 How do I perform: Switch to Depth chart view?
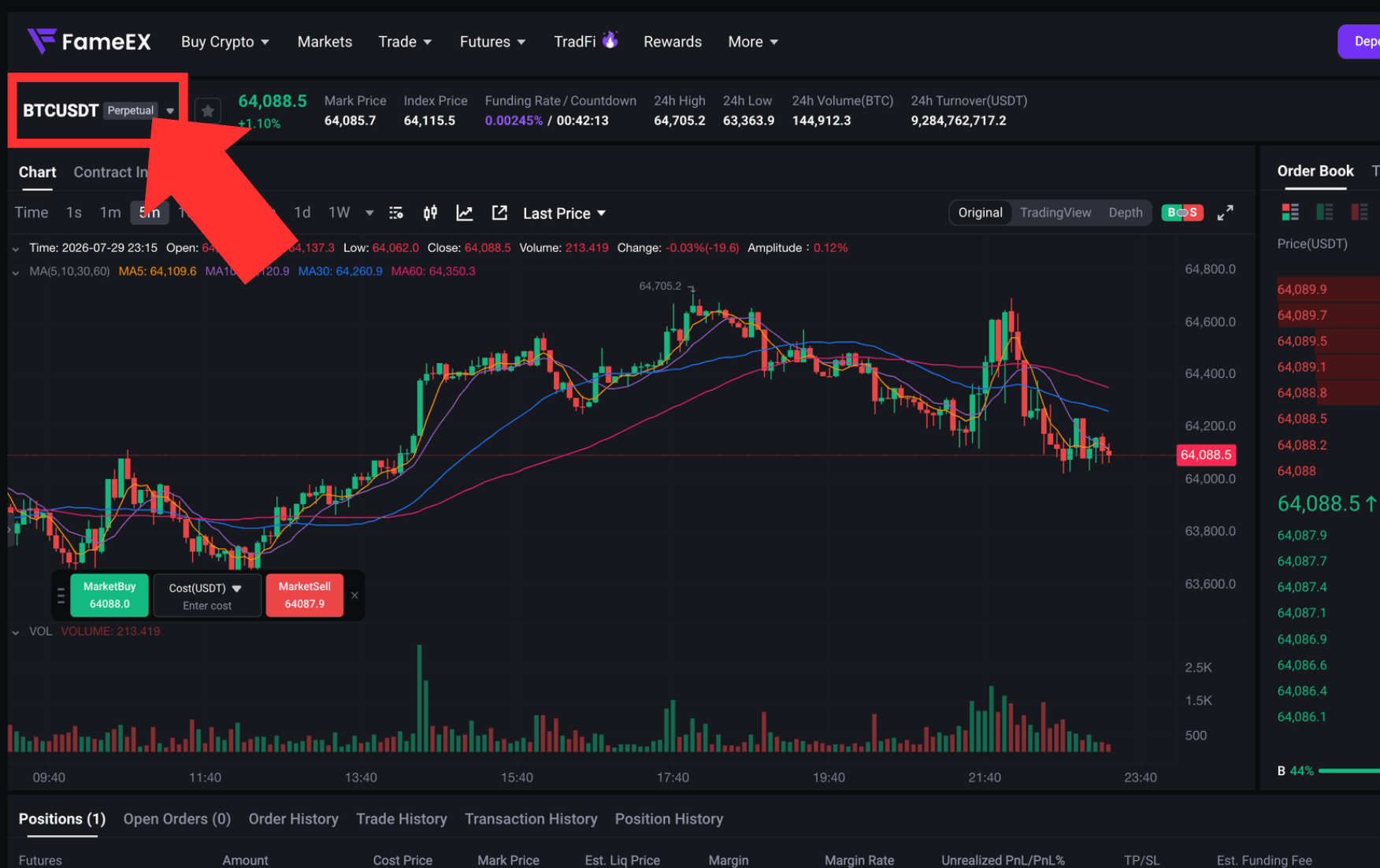(1126, 213)
